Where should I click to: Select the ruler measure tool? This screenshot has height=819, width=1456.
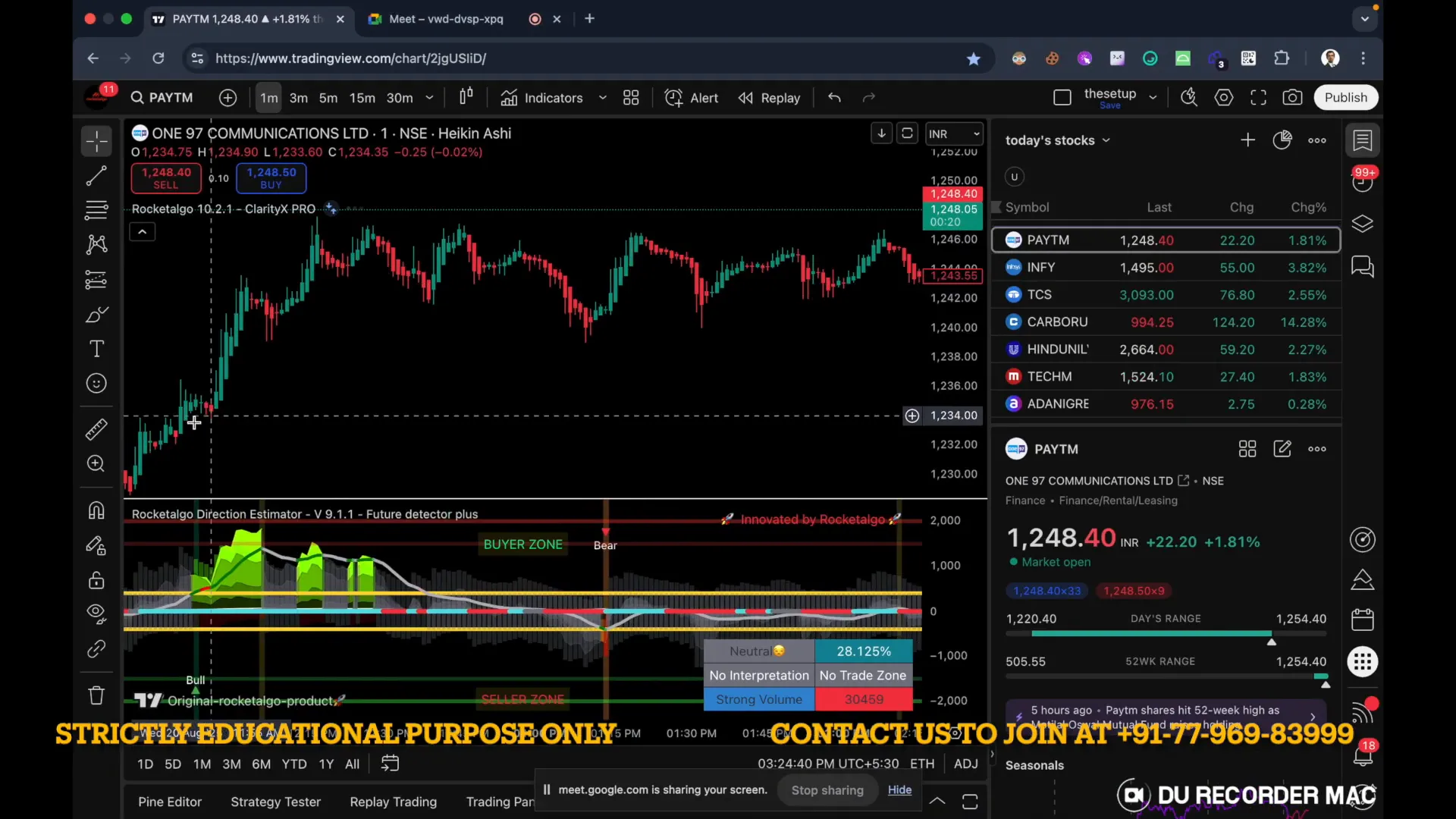[x=96, y=430]
